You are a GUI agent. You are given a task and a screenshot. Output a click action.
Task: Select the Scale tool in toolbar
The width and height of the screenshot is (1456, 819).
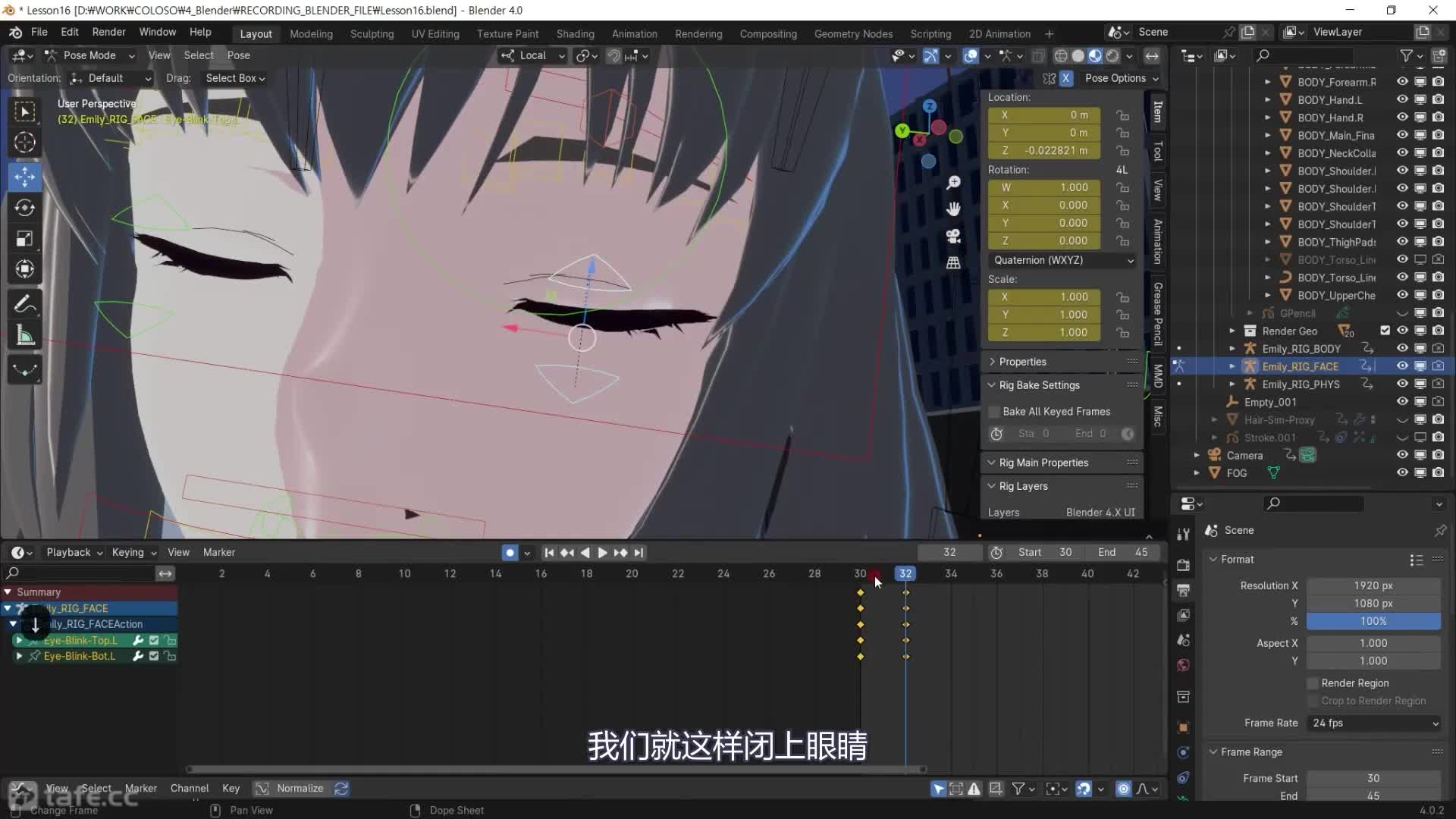point(24,239)
